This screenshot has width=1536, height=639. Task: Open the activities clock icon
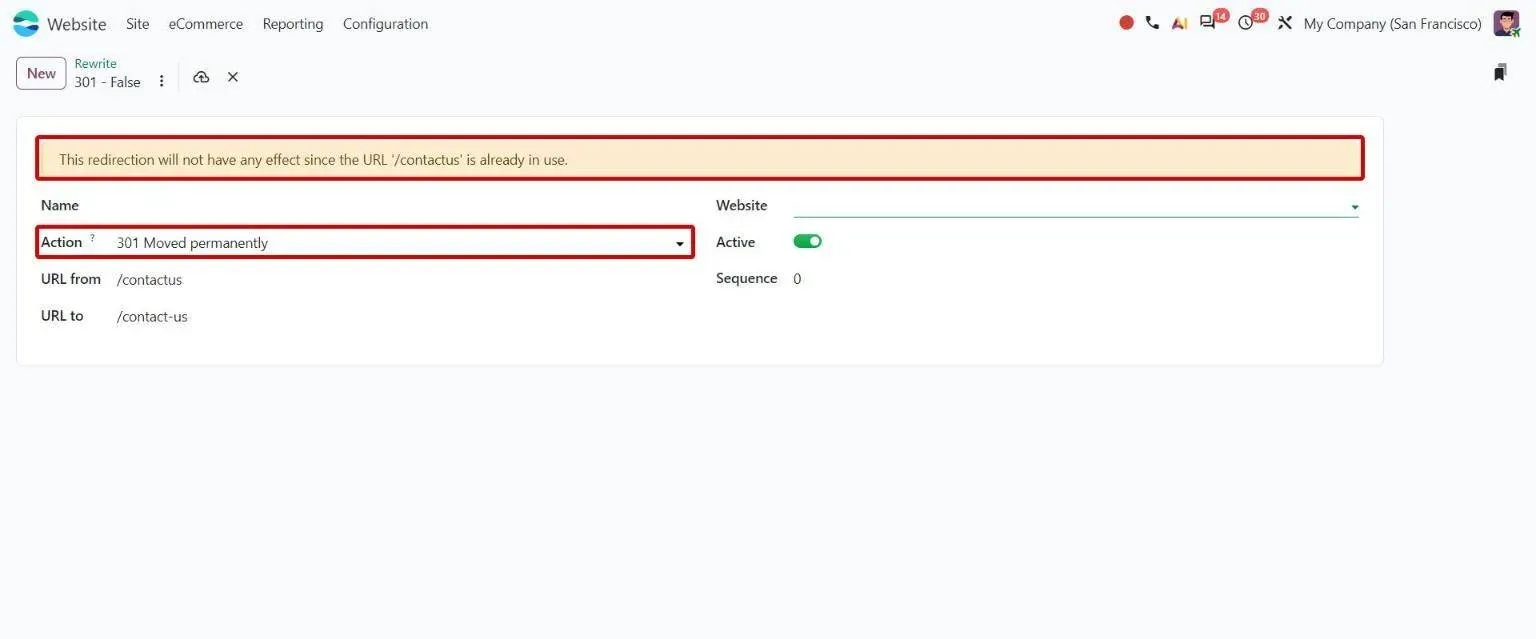point(1245,23)
